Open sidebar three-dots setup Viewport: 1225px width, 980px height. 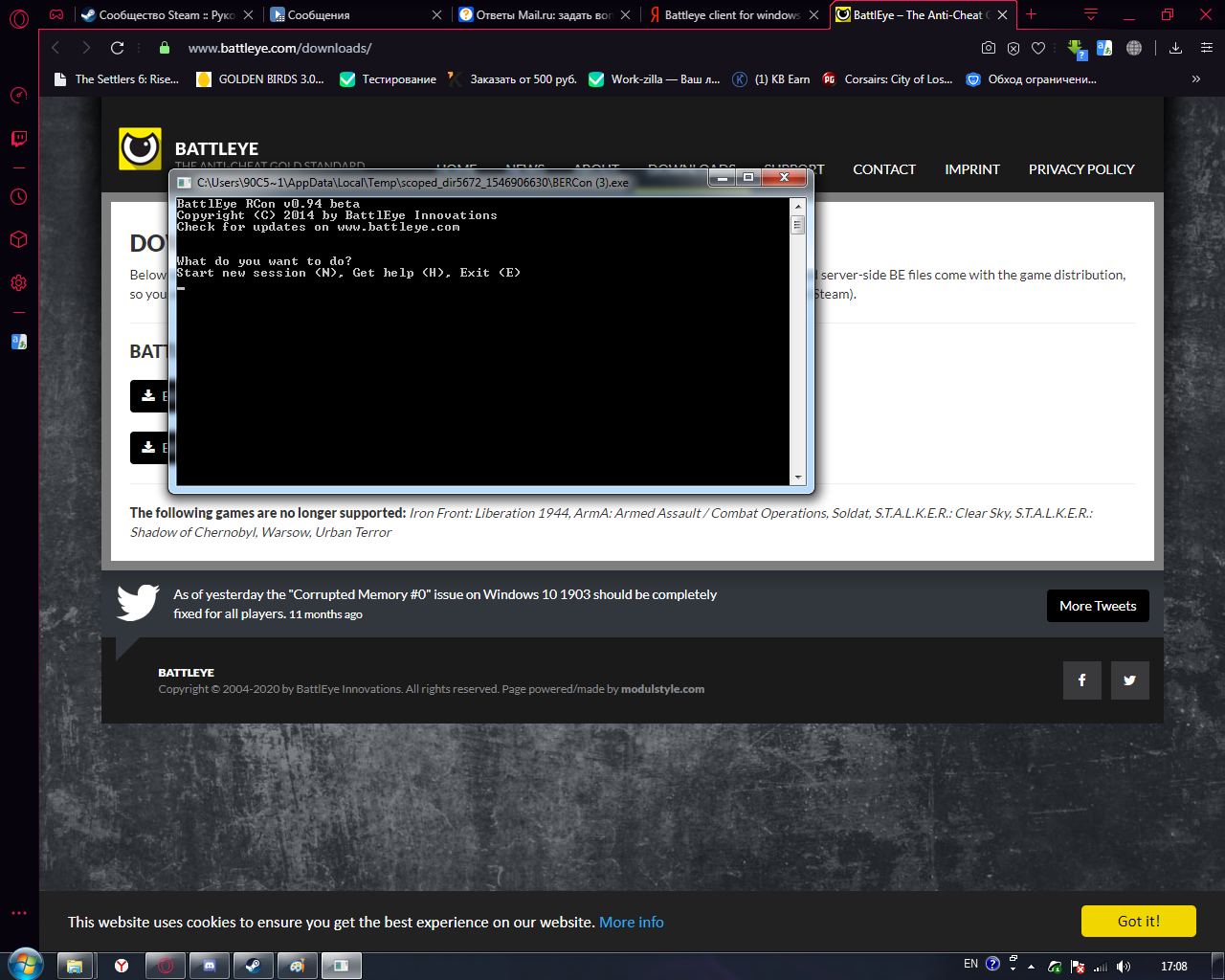(x=19, y=913)
